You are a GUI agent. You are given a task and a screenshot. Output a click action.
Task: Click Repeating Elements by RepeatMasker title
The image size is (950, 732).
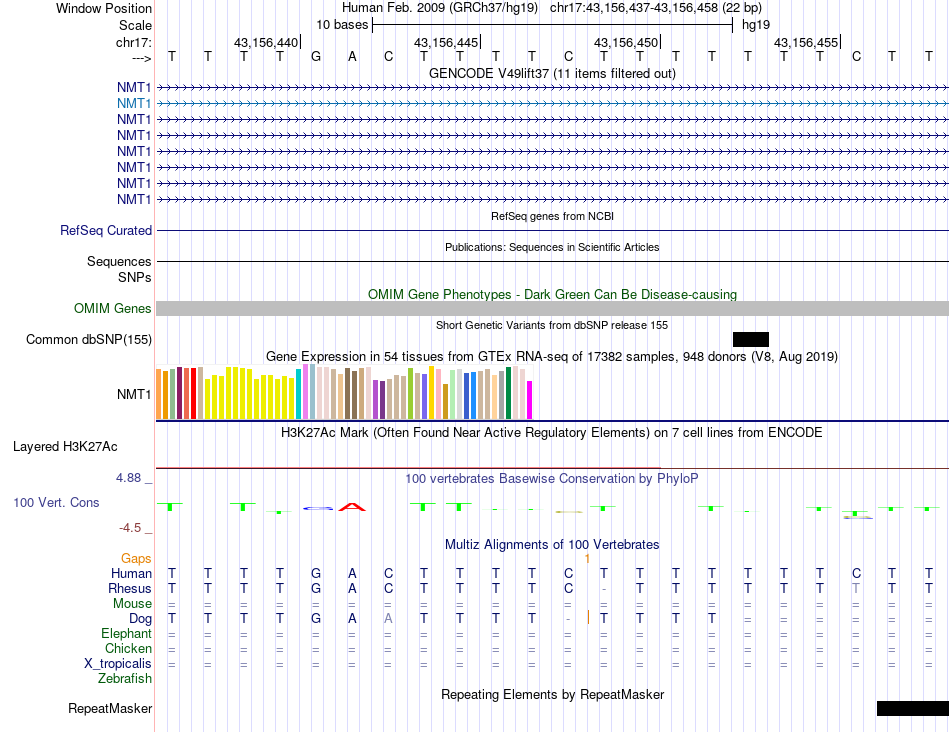[553, 694]
